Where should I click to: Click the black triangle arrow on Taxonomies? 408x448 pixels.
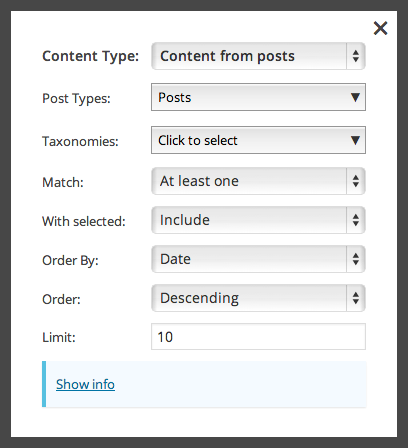(355, 140)
